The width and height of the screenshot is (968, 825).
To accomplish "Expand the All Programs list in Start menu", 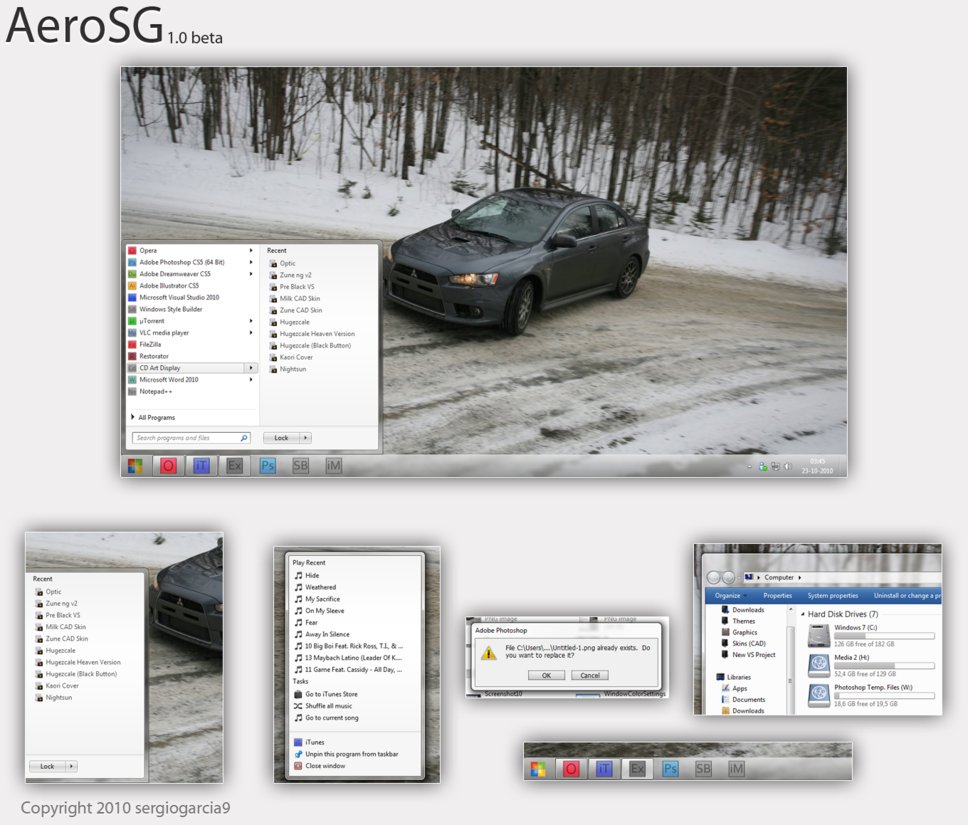I will coord(156,417).
